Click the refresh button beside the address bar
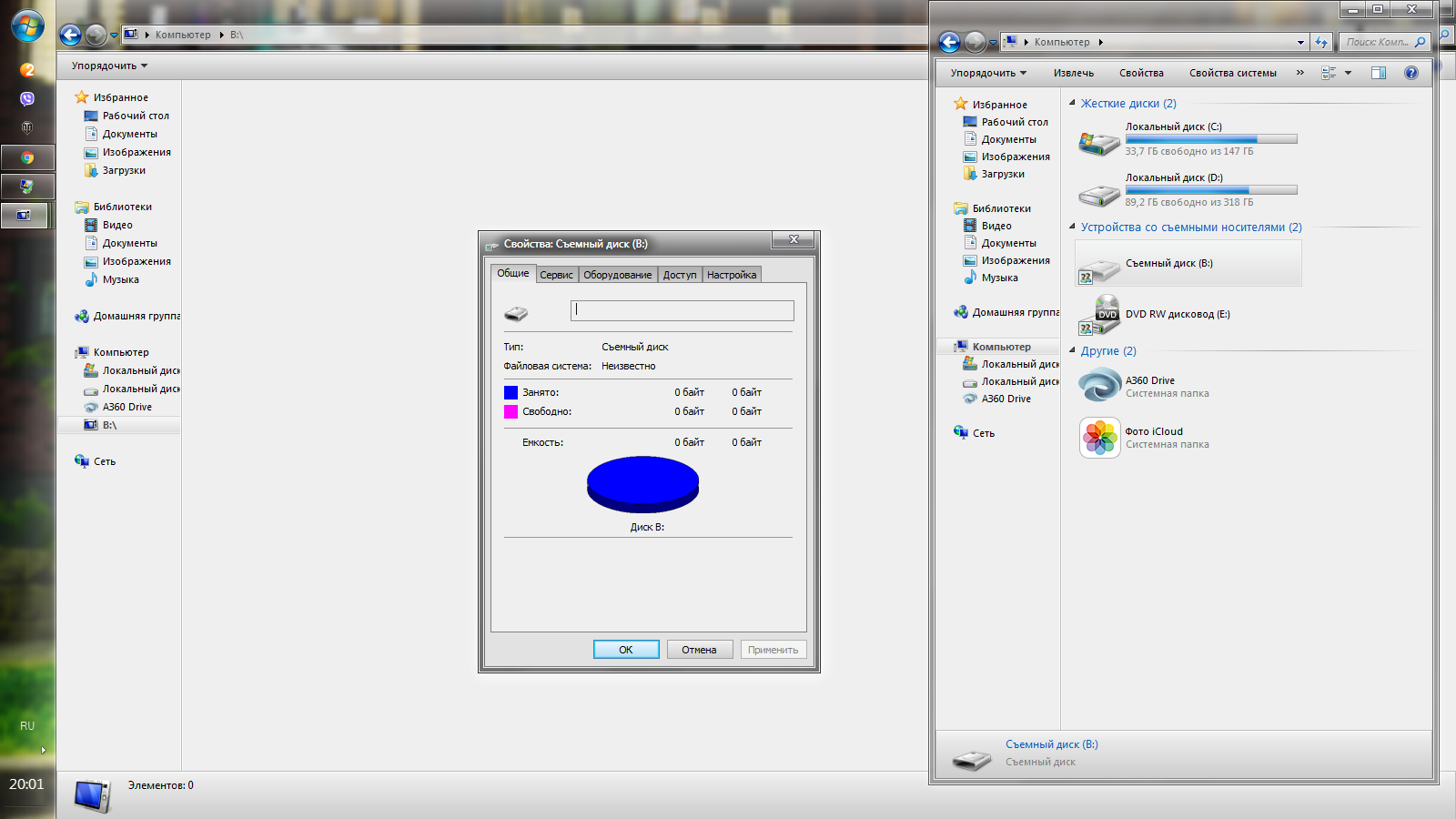Screen dimensions: 1456x819 coord(1321,42)
